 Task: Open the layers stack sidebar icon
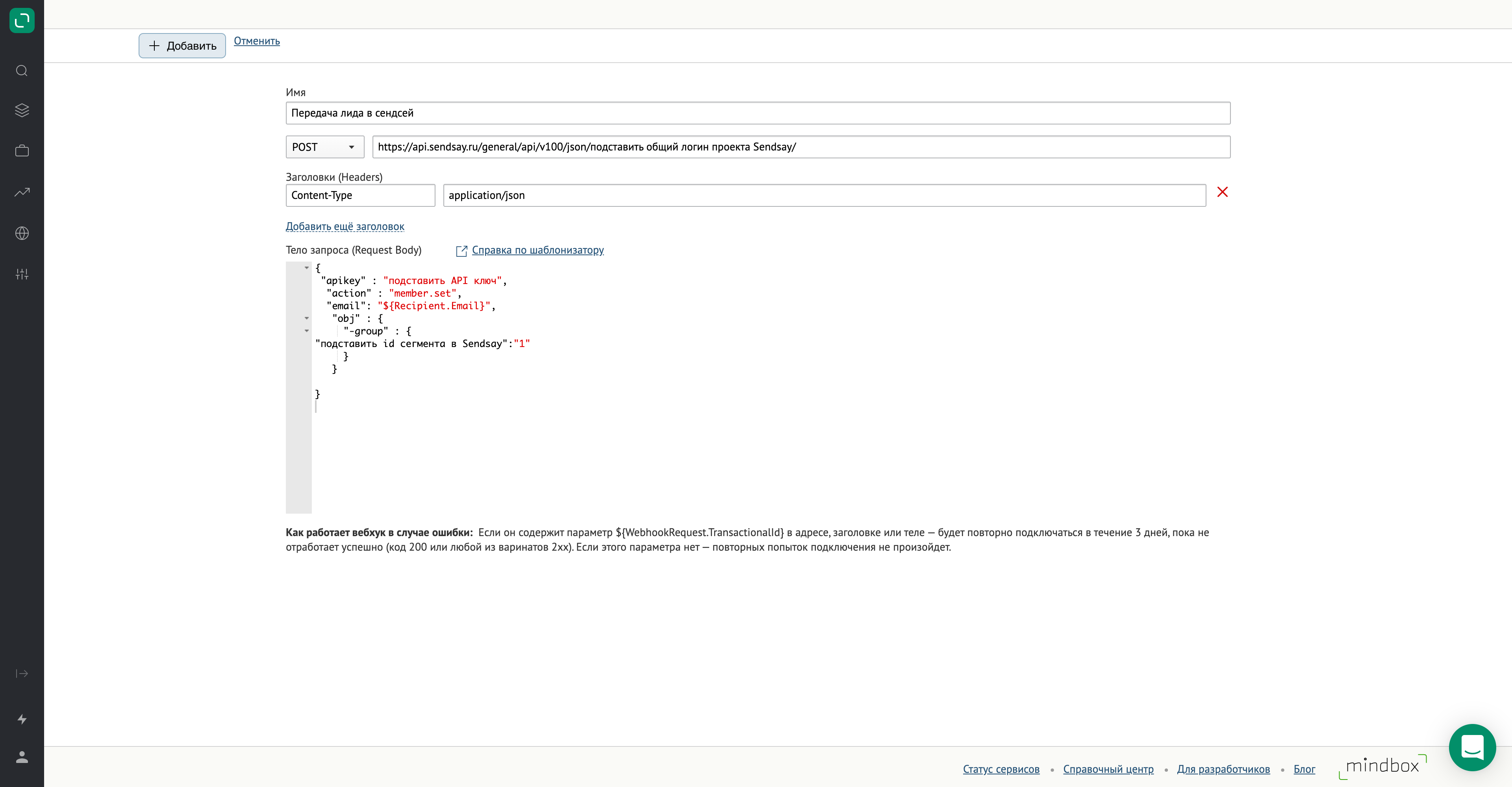coord(22,110)
